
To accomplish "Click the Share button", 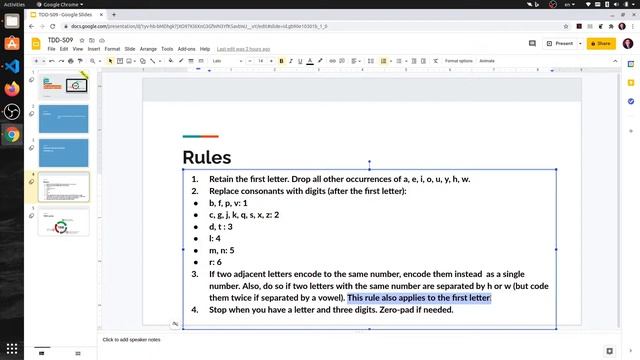I will pyautogui.click(x=601, y=43).
